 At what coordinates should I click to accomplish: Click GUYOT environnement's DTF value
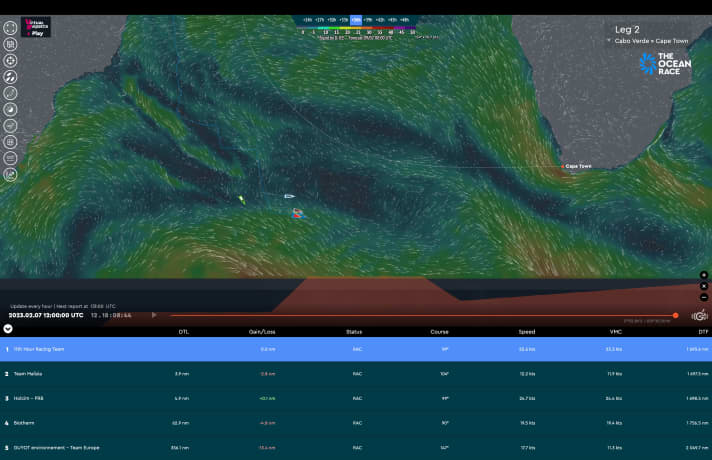tap(697, 447)
